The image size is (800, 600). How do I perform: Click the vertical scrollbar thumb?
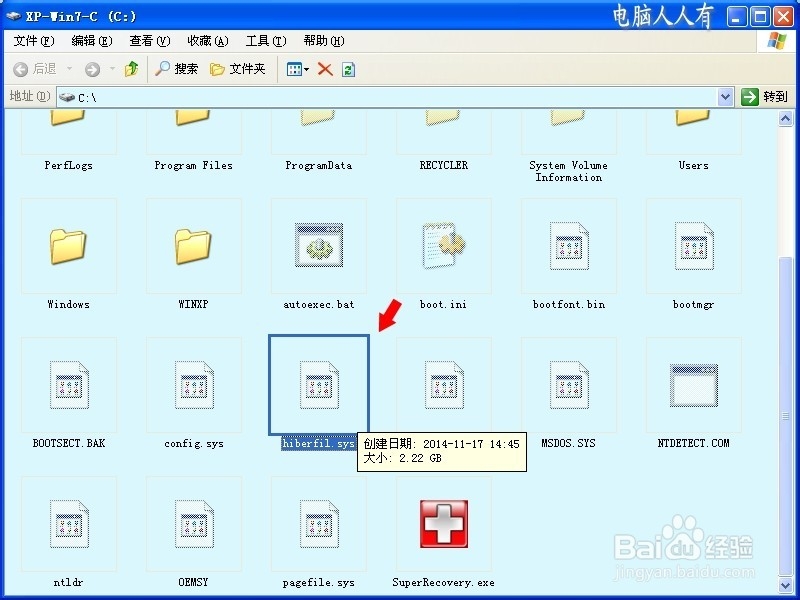[785, 416]
